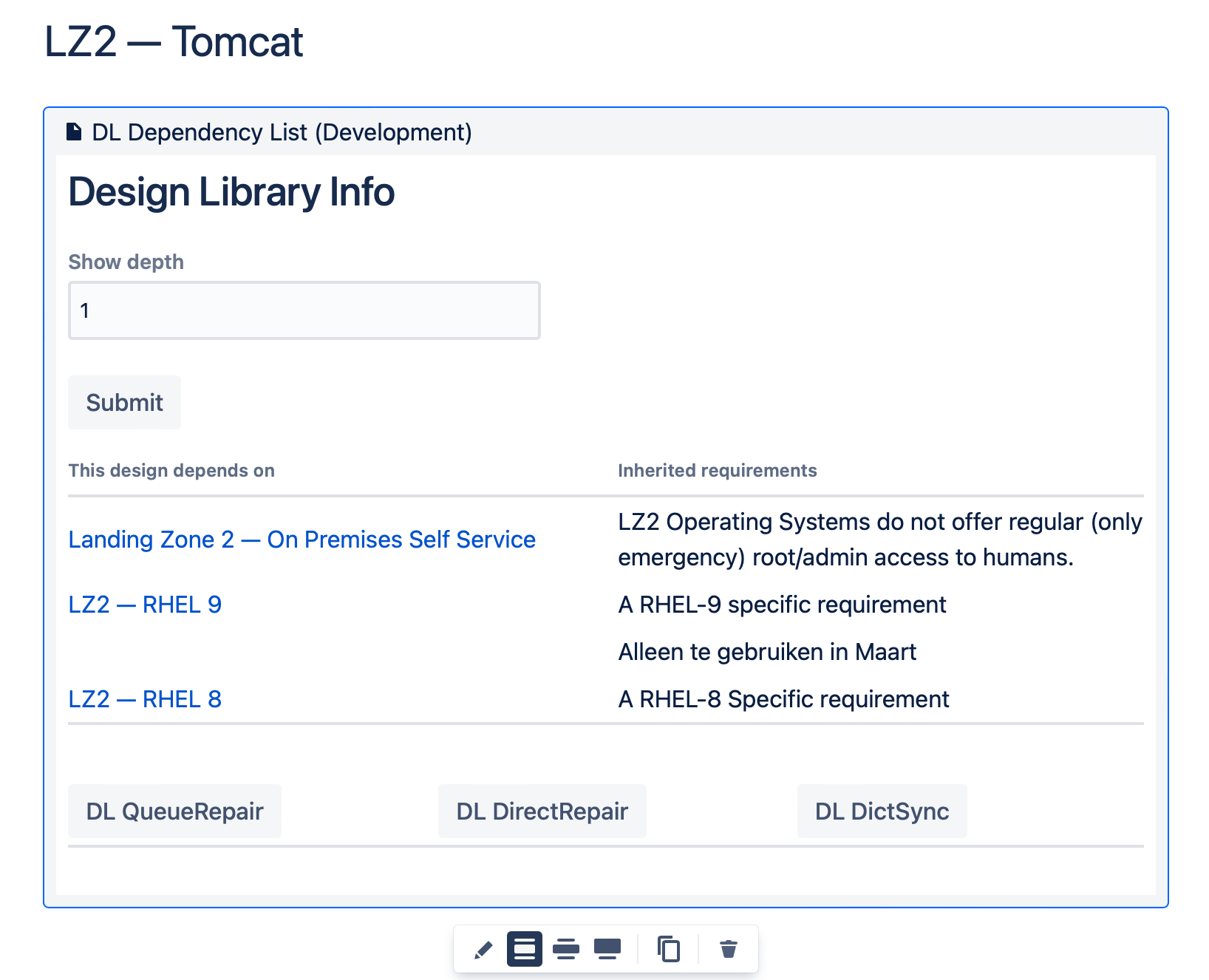Viewport: 1209px width, 980px height.
Task: Click the Design Library Info heading
Action: click(x=231, y=192)
